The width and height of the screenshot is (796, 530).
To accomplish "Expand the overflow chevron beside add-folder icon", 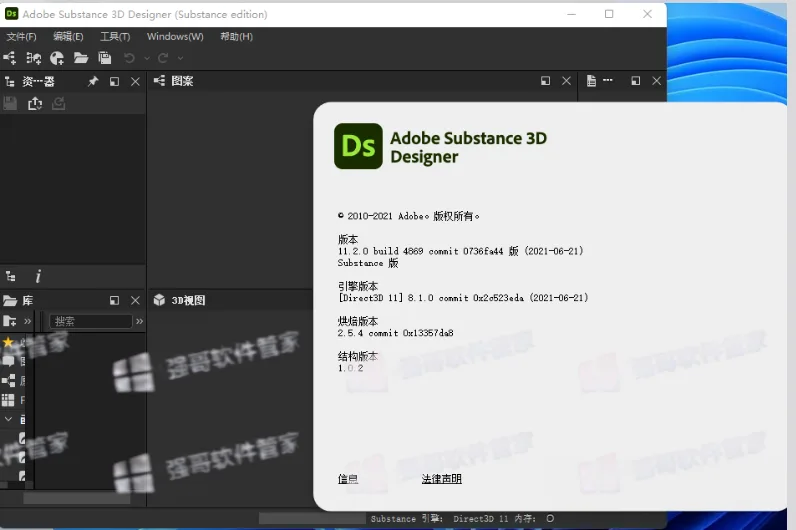I will (x=27, y=321).
